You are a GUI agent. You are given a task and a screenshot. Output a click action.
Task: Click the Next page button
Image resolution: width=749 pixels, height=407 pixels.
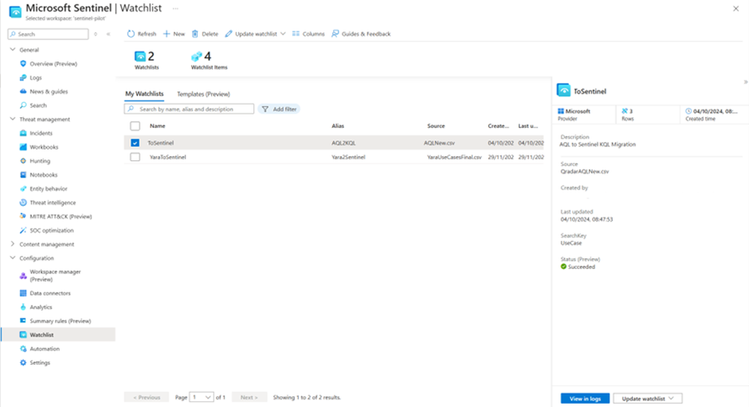(249, 397)
